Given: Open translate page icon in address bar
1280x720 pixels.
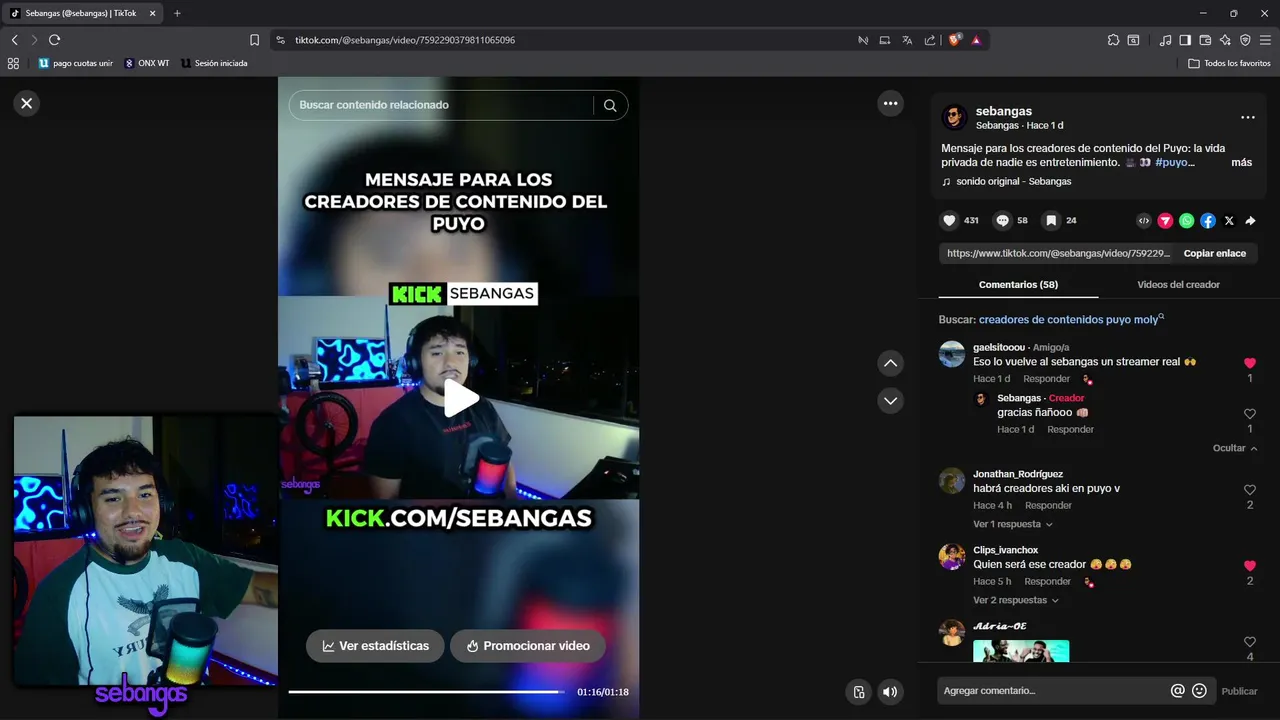Looking at the screenshot, I should coord(907,40).
